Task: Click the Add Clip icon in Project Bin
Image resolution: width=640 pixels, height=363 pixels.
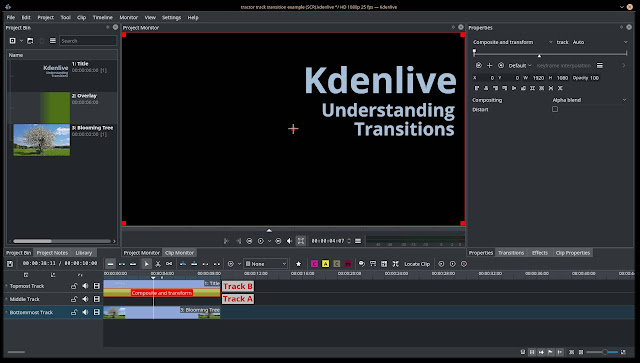Action: coord(13,41)
